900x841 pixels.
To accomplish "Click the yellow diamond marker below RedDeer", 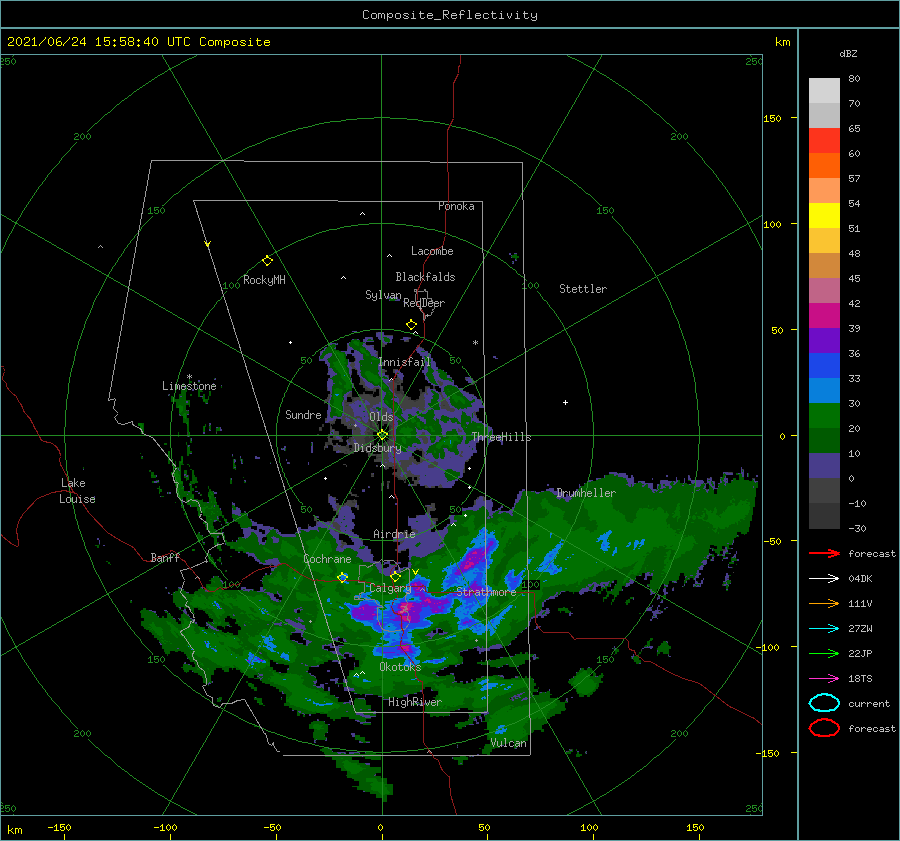I will point(411,325).
